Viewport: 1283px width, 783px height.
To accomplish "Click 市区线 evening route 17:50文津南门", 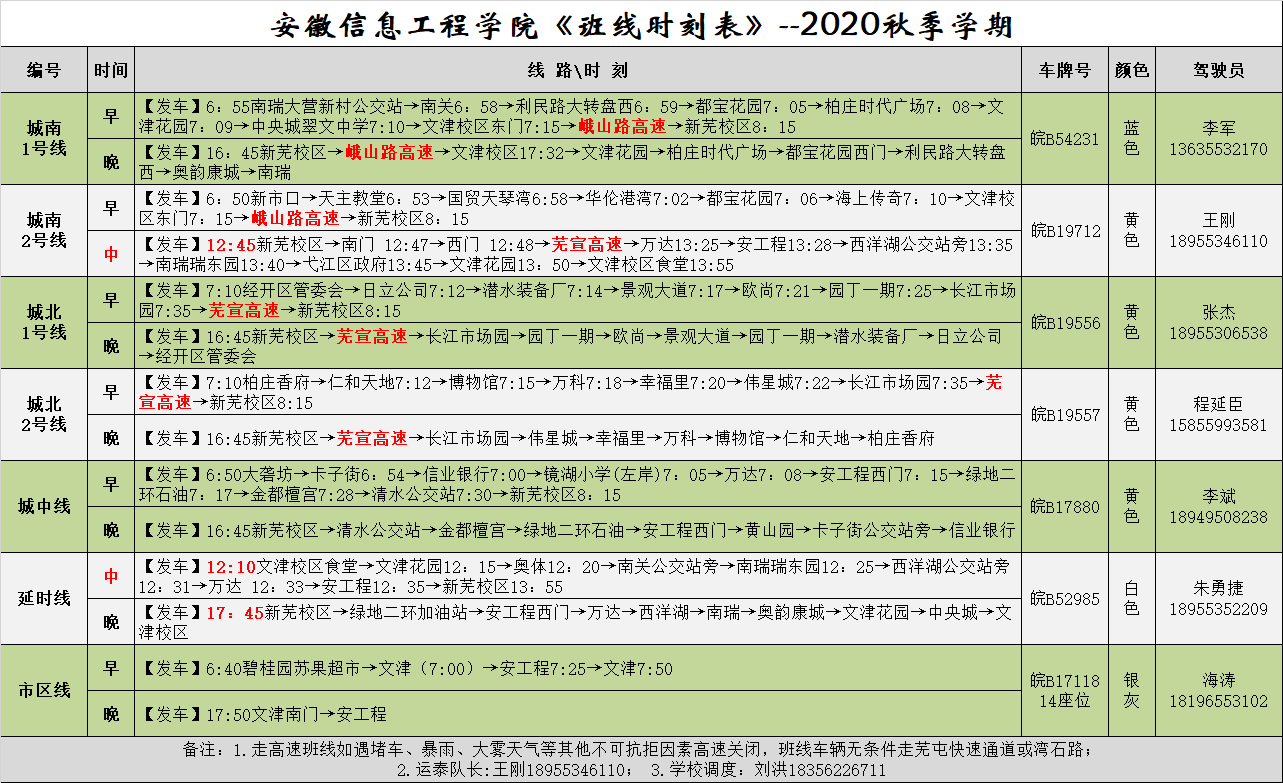I will (x=578, y=714).
